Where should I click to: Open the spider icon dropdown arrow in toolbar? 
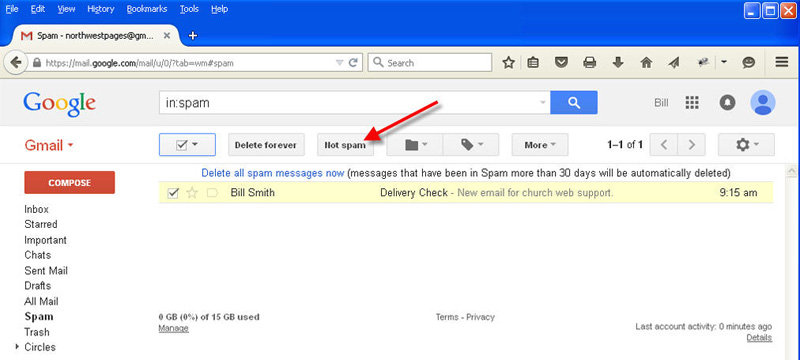724,63
